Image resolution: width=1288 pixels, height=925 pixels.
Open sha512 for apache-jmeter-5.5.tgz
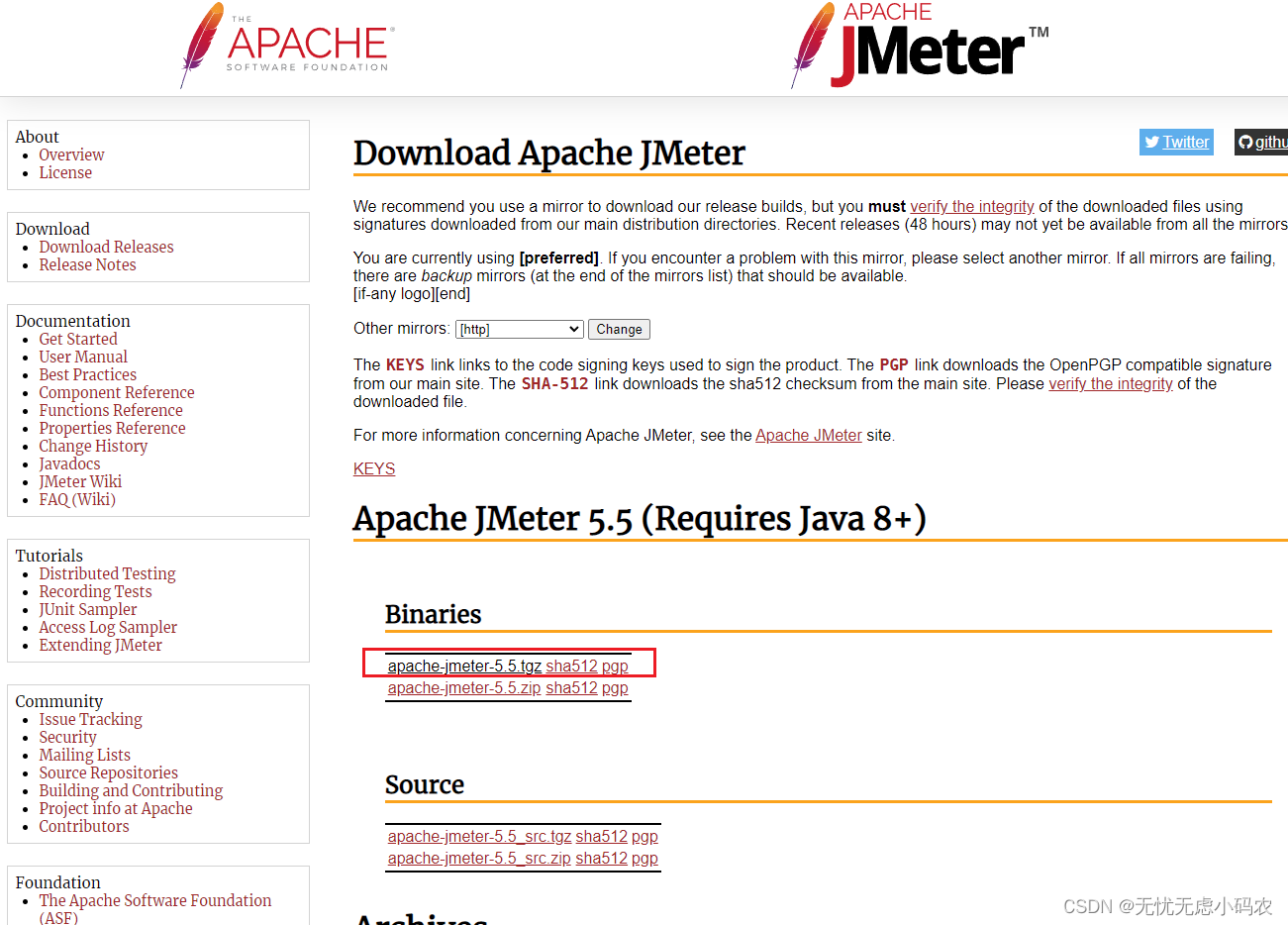(x=571, y=666)
